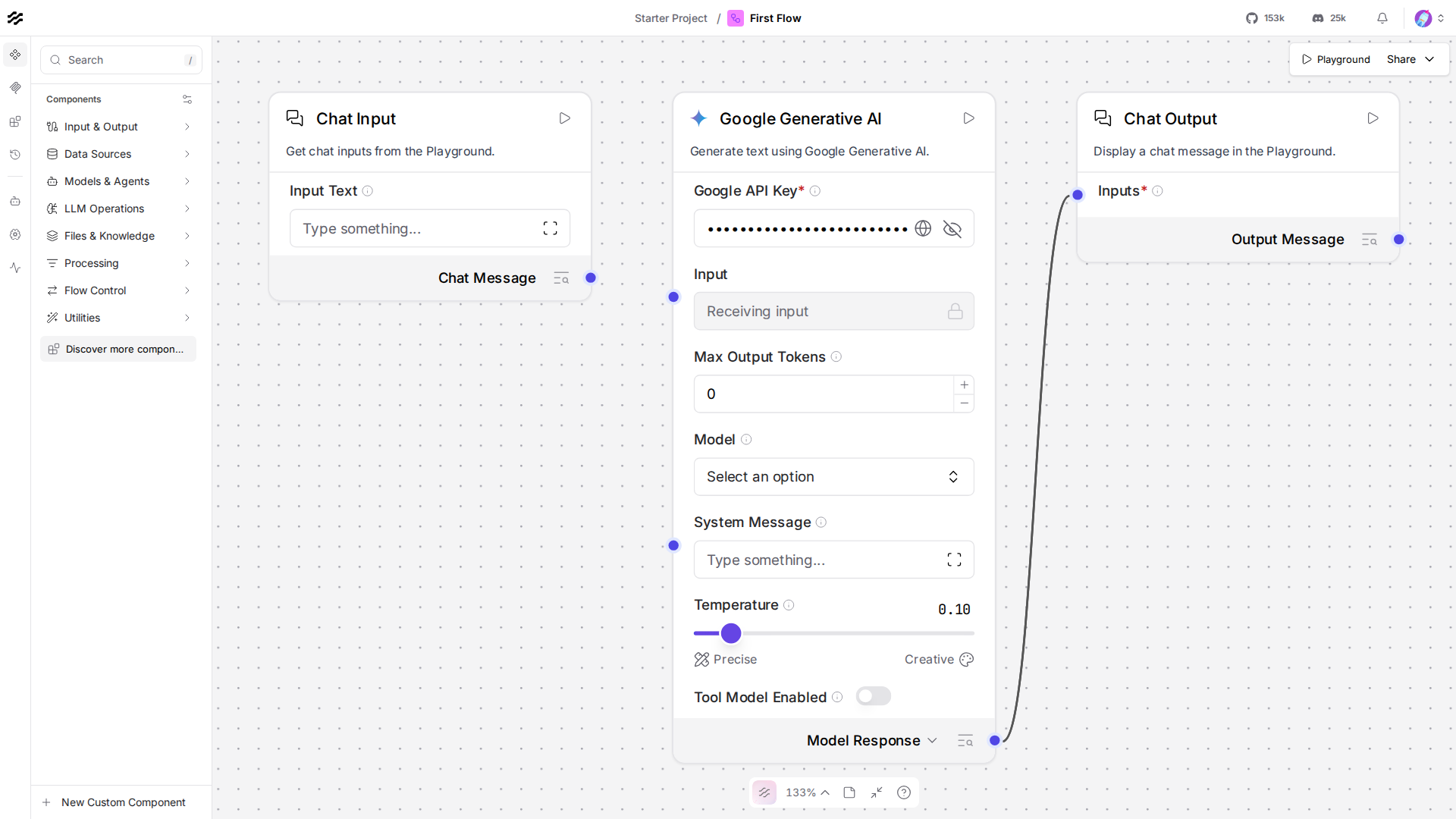Image resolution: width=1456 pixels, height=819 pixels.
Task: Expand Processing category
Action: click(x=118, y=263)
